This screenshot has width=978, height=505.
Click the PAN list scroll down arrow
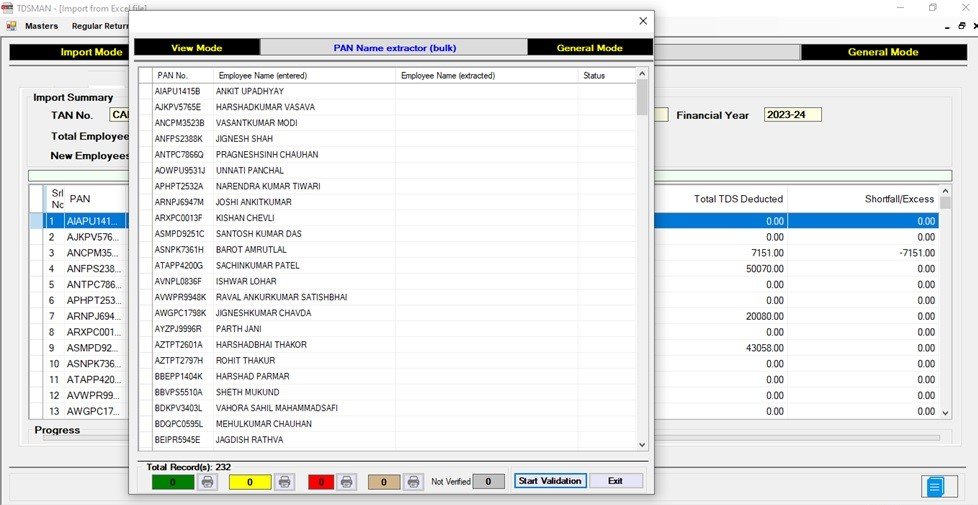pos(642,445)
